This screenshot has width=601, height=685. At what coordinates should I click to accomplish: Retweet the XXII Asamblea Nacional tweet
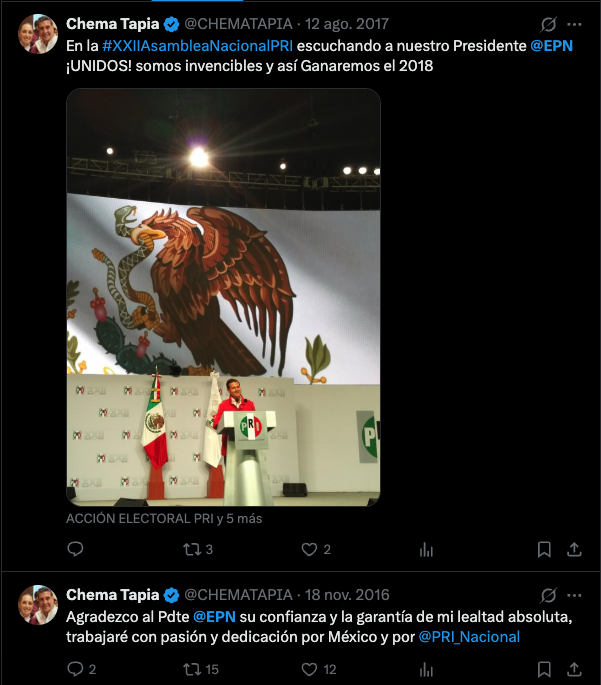click(x=198, y=549)
